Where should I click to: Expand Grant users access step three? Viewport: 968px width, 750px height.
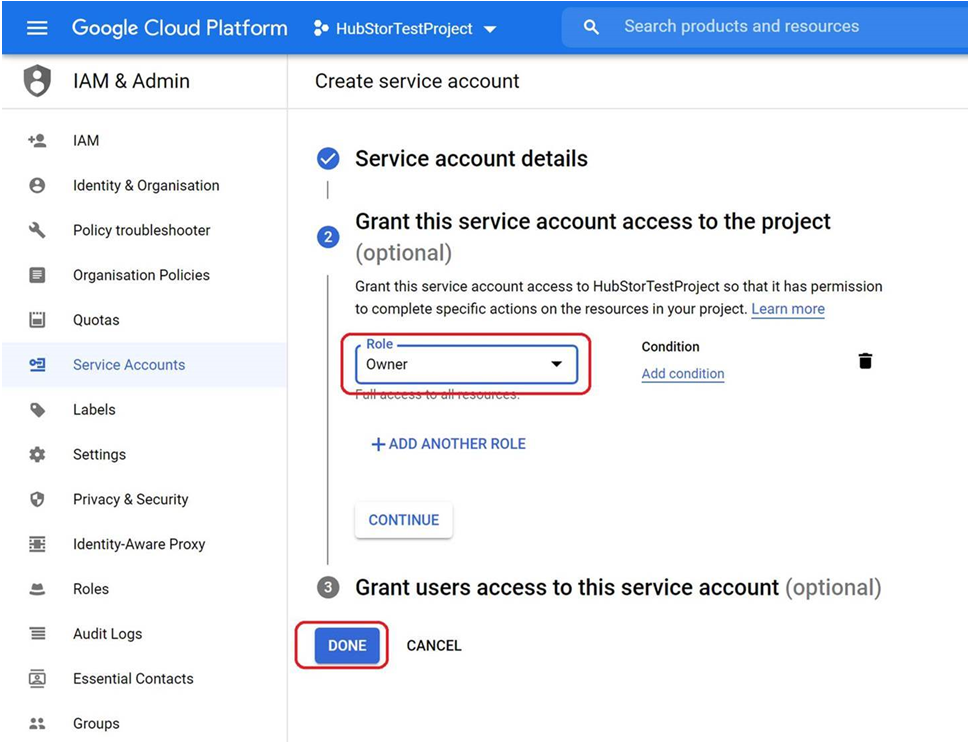(618, 588)
